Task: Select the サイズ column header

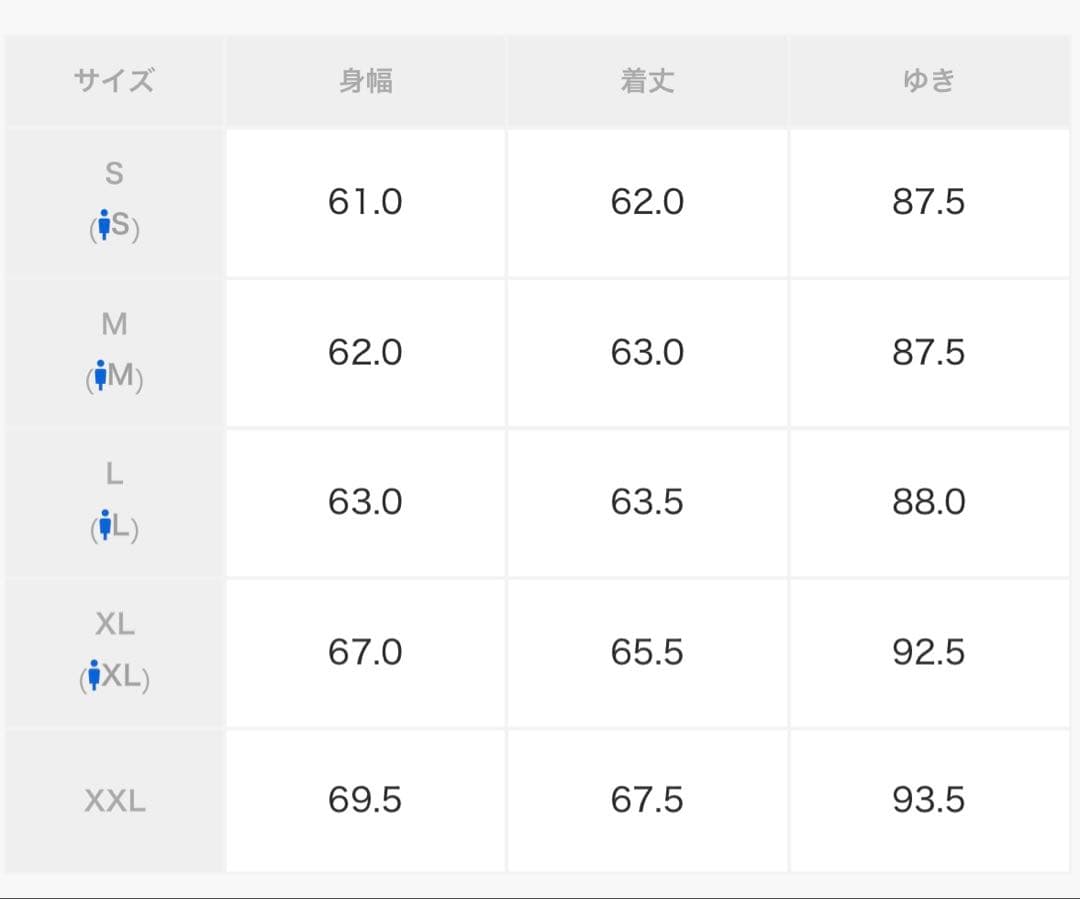Action: pyautogui.click(x=114, y=81)
